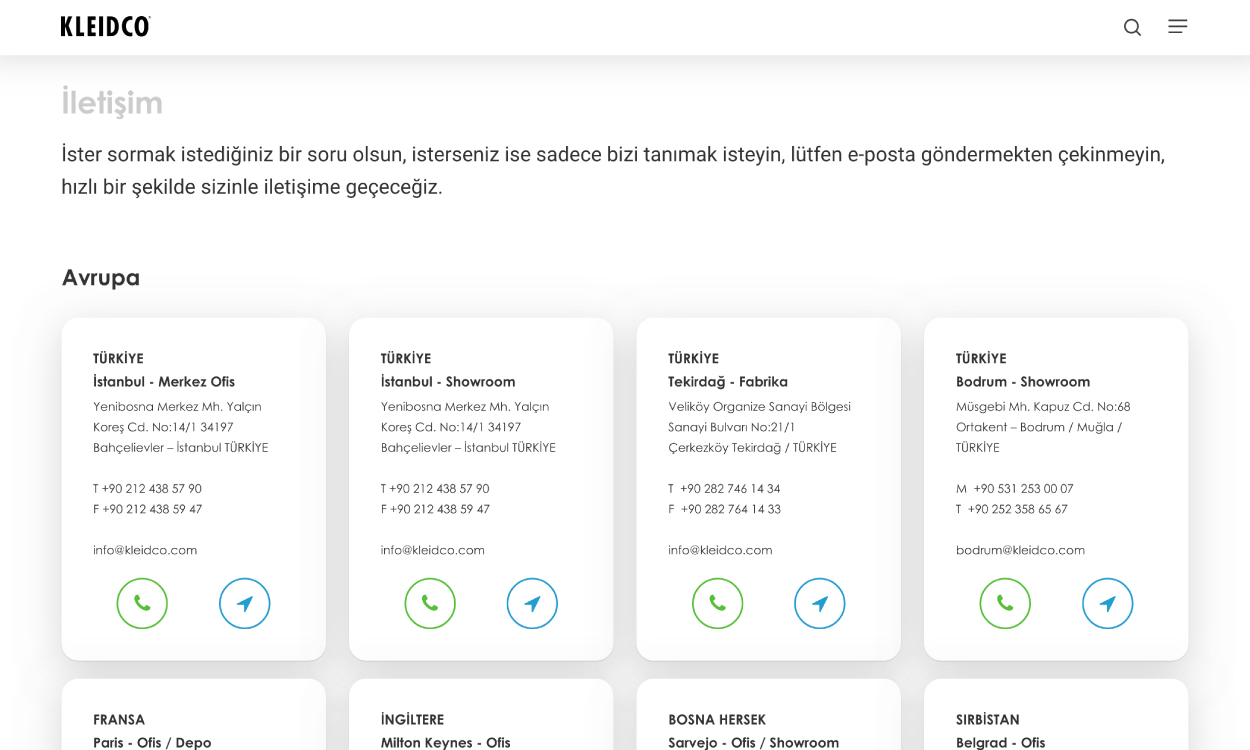Open the search icon in header
The height and width of the screenshot is (750, 1250).
pyautogui.click(x=1132, y=27)
